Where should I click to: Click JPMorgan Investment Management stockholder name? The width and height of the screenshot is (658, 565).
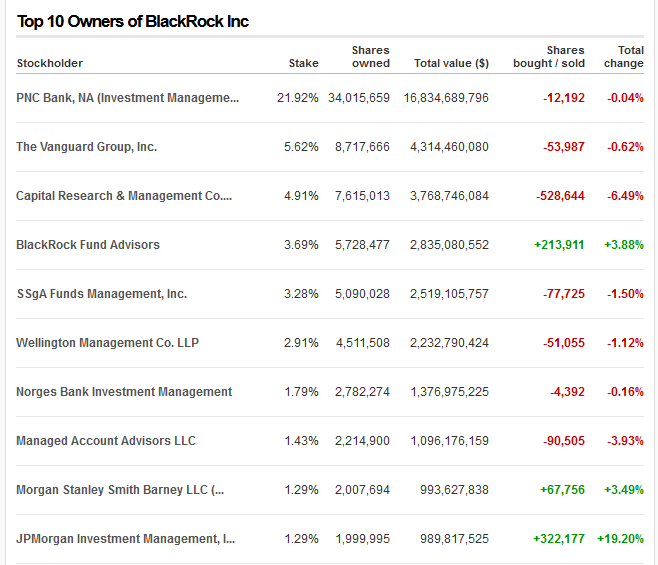126,539
